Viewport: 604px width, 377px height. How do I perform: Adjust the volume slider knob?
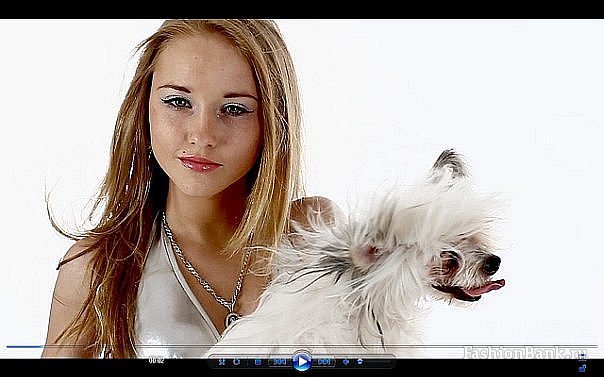pyautogui.click(x=360, y=362)
